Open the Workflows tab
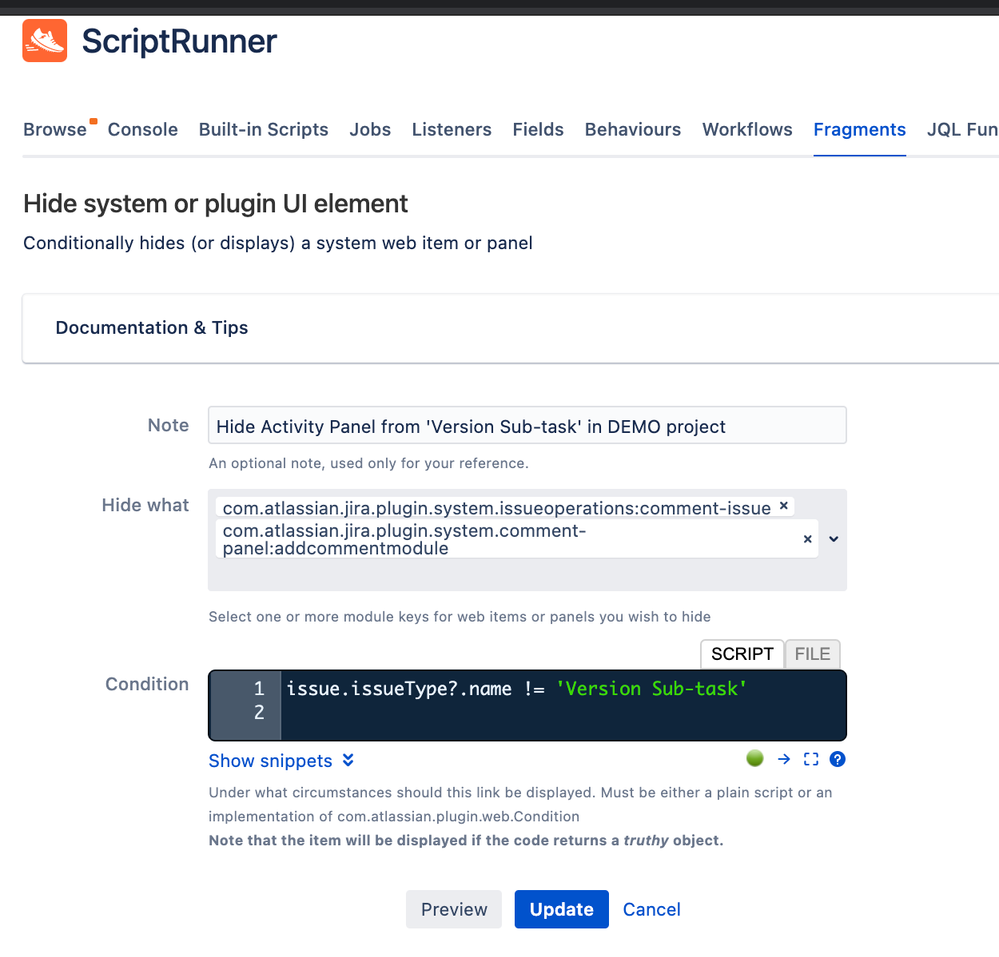The image size is (999, 957). click(747, 129)
